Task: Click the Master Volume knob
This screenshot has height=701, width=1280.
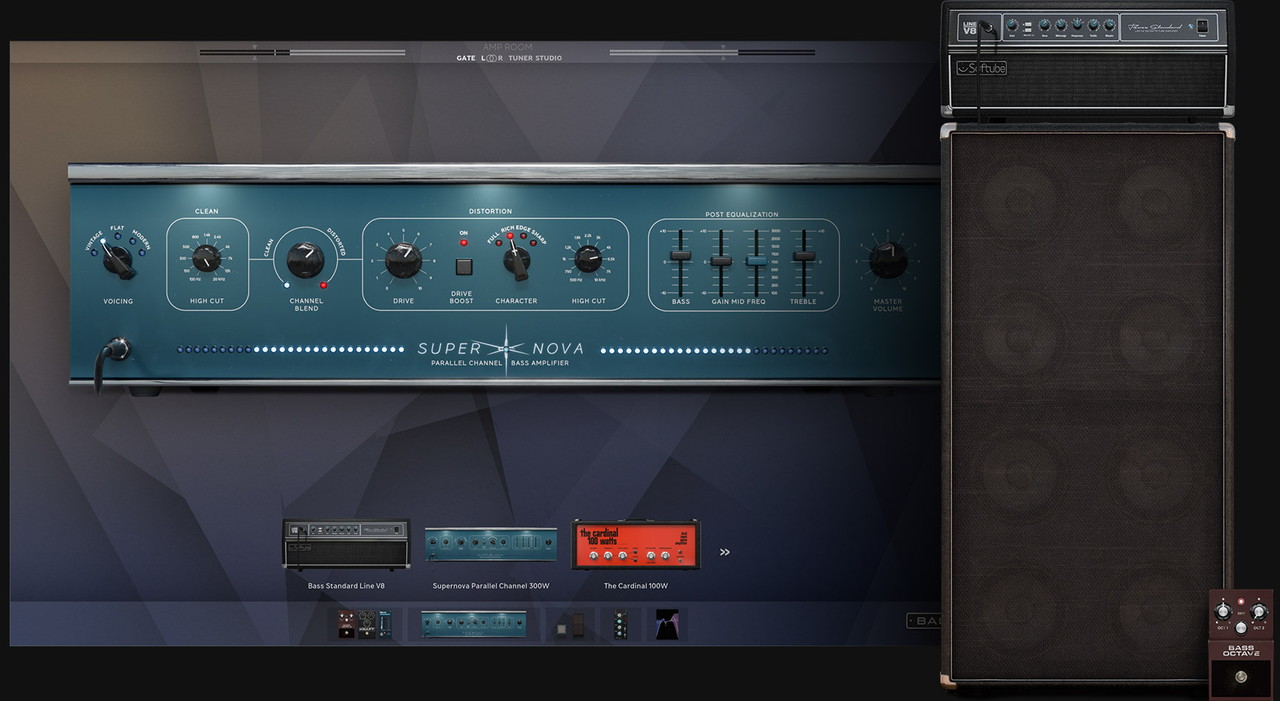Action: click(887, 260)
